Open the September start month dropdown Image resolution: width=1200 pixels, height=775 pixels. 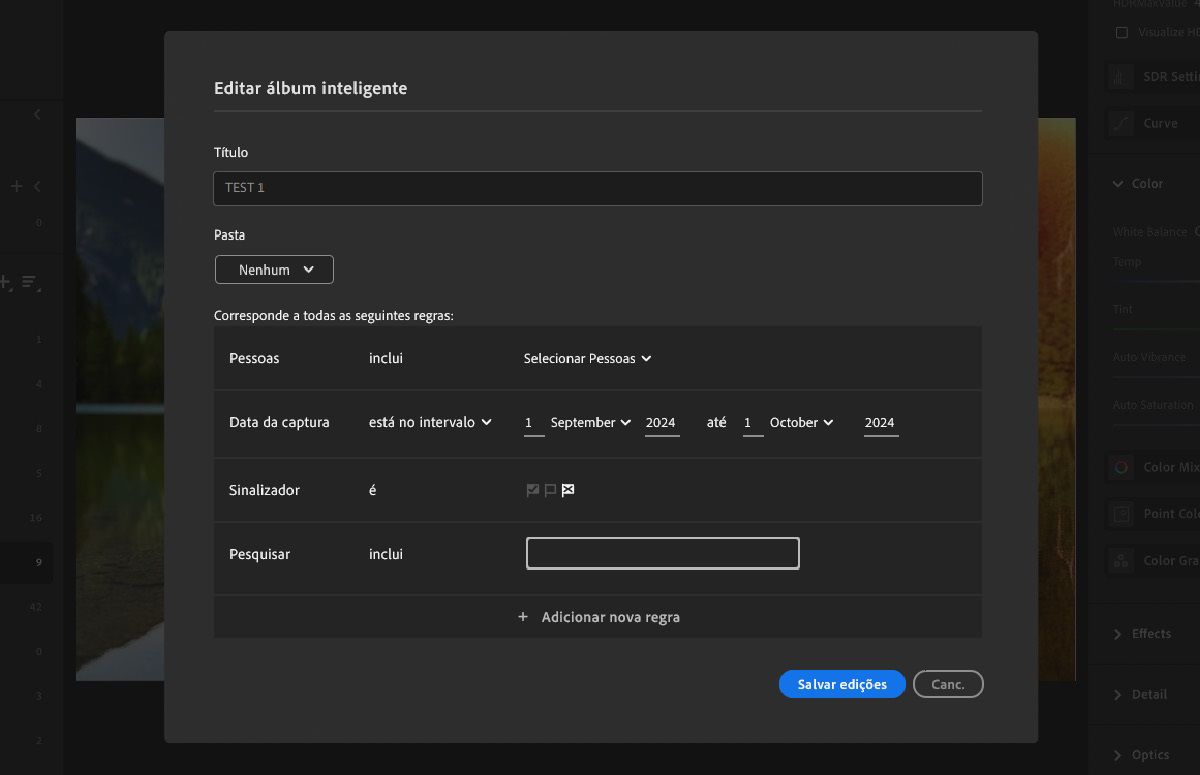click(590, 422)
